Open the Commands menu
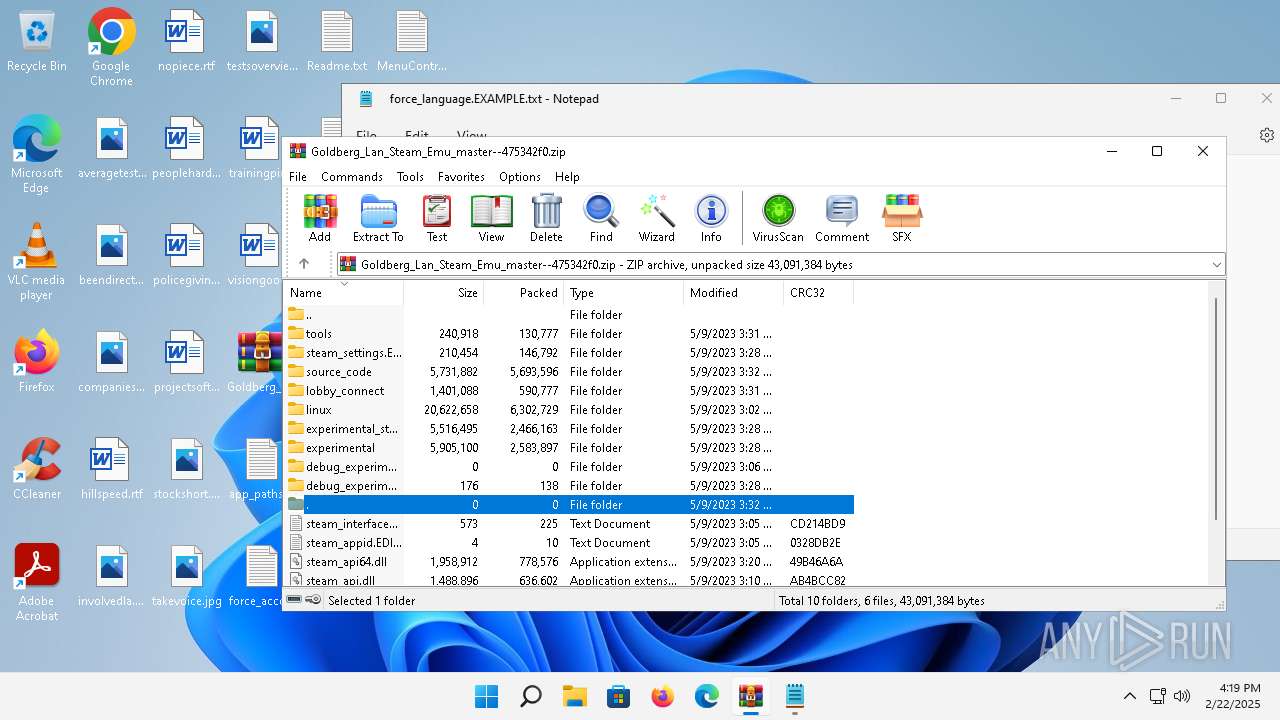Viewport: 1280px width, 720px height. tap(352, 177)
